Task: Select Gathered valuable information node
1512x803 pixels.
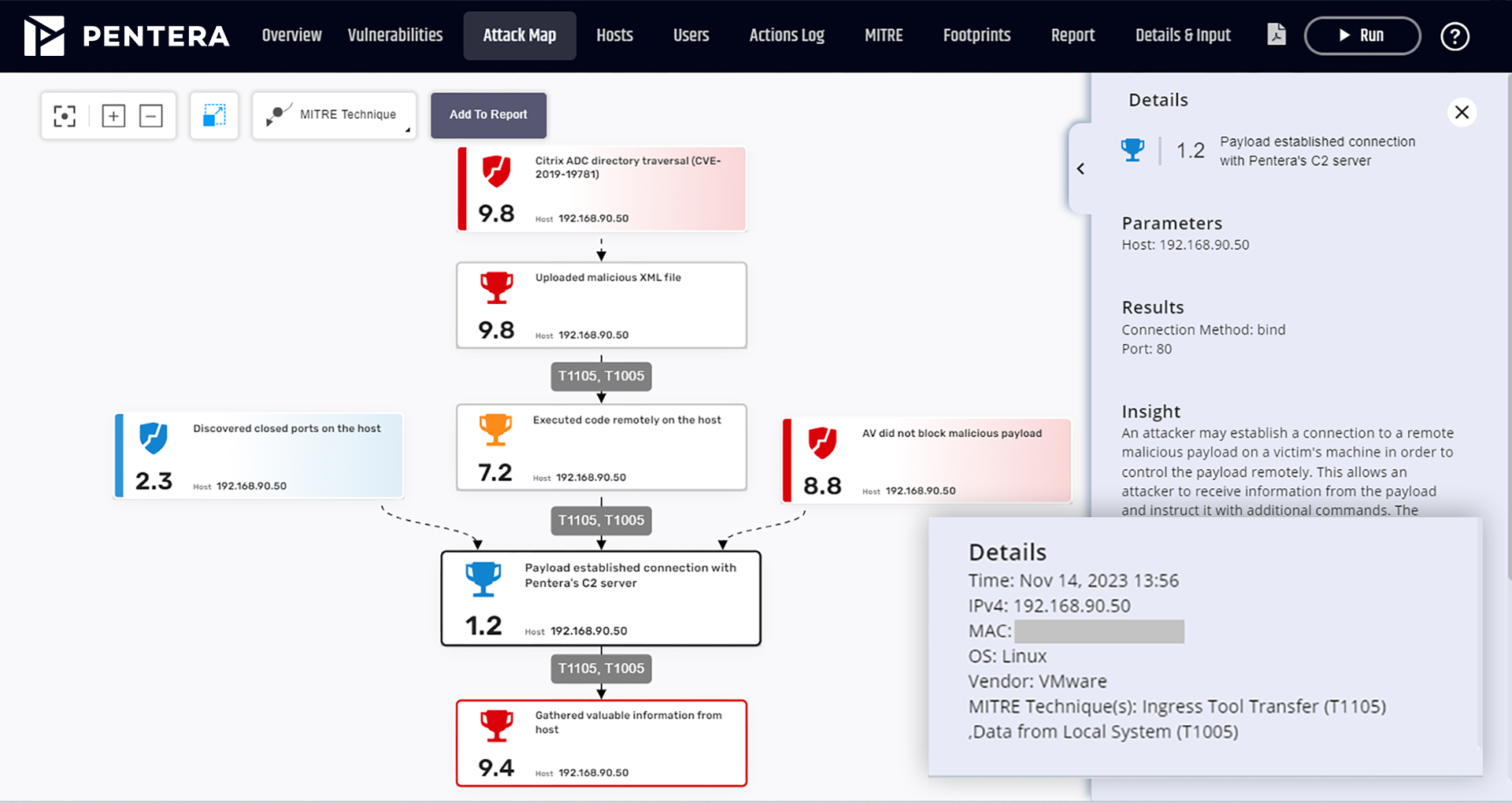Action: pos(602,743)
